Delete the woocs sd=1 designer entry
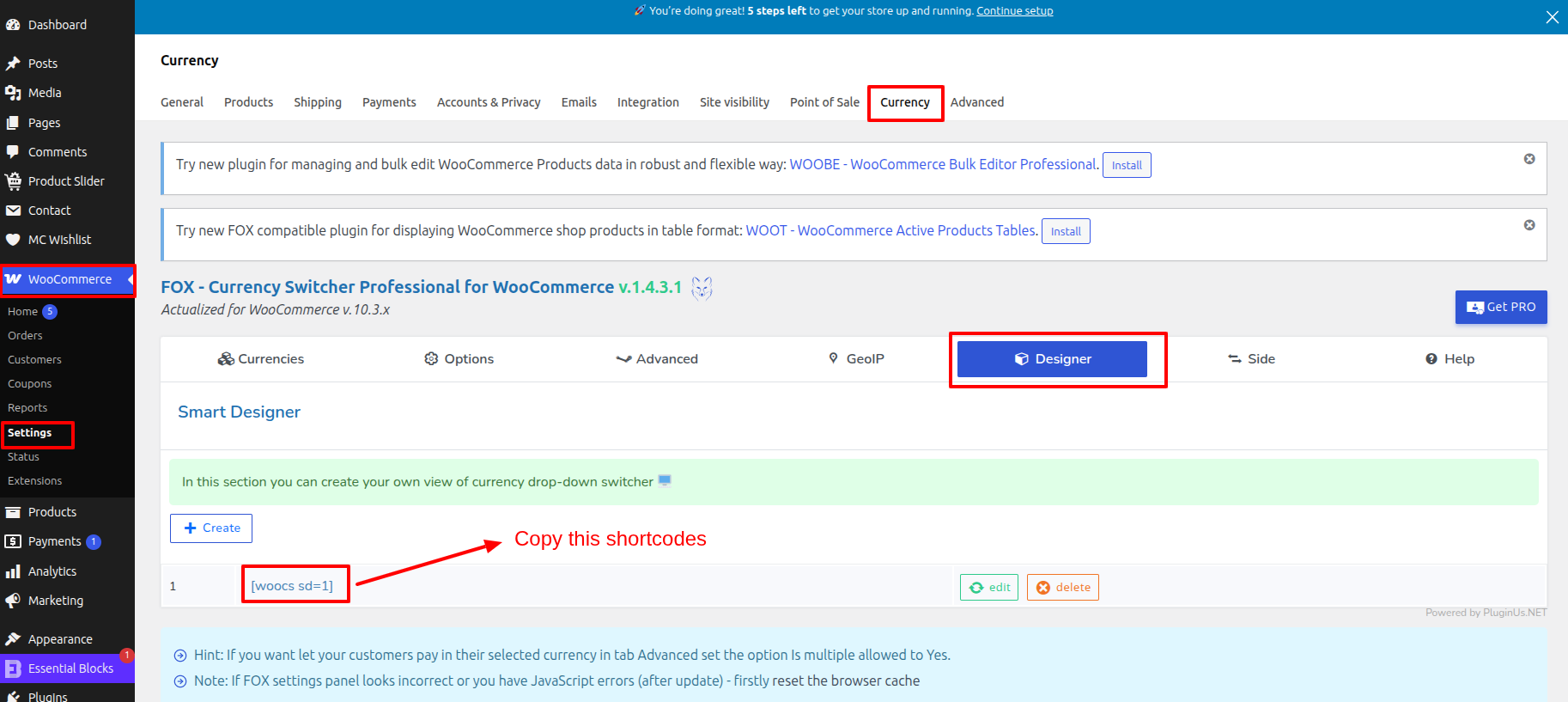Viewport: 1568px width, 702px height. point(1062,588)
